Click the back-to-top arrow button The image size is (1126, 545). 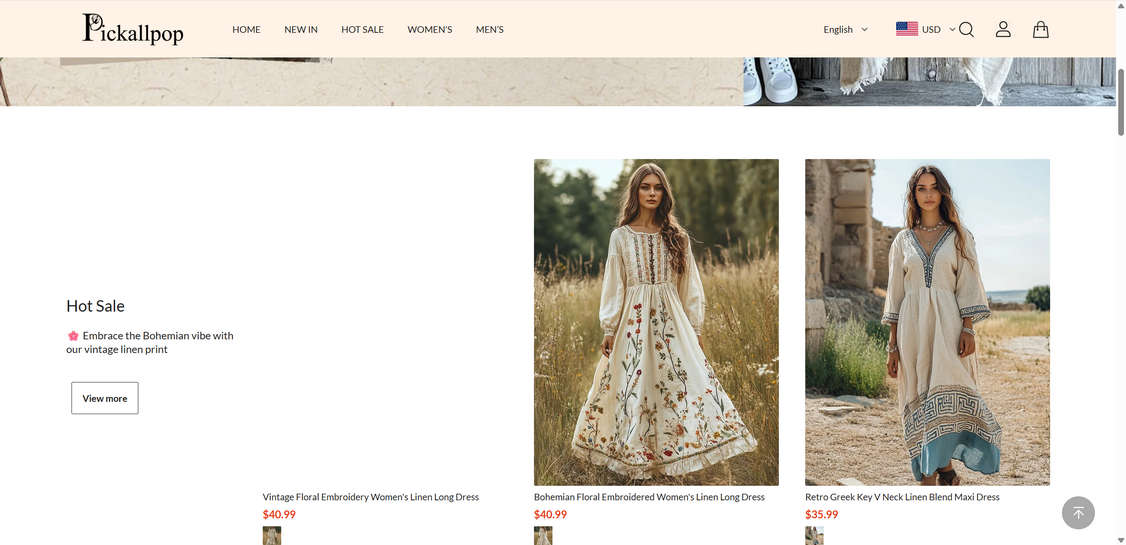(x=1078, y=513)
